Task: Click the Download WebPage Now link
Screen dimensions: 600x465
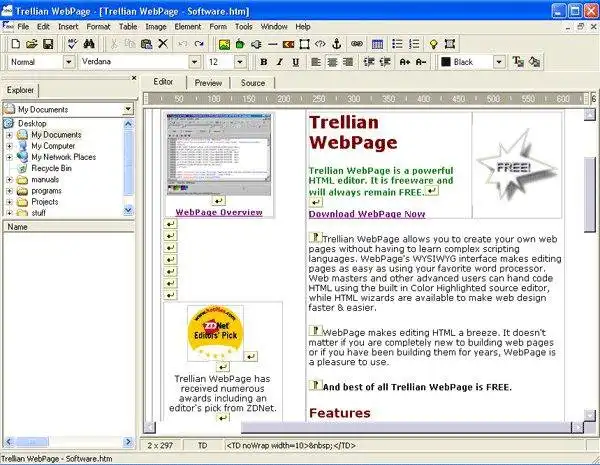Action: [367, 214]
